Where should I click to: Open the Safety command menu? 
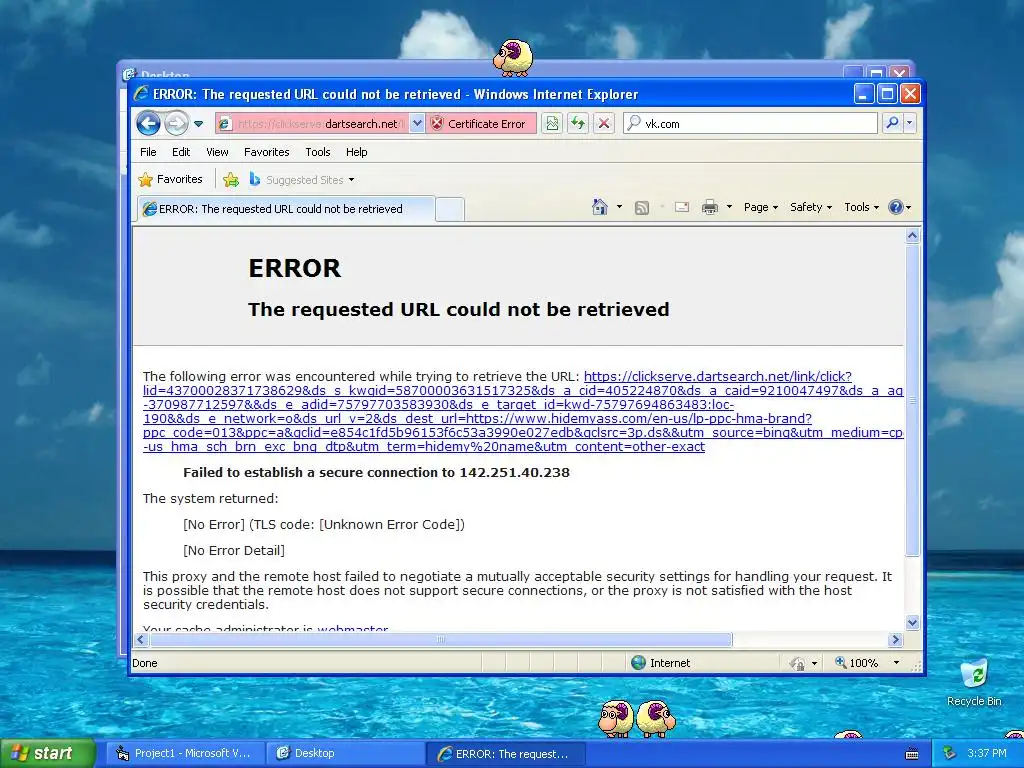click(810, 207)
